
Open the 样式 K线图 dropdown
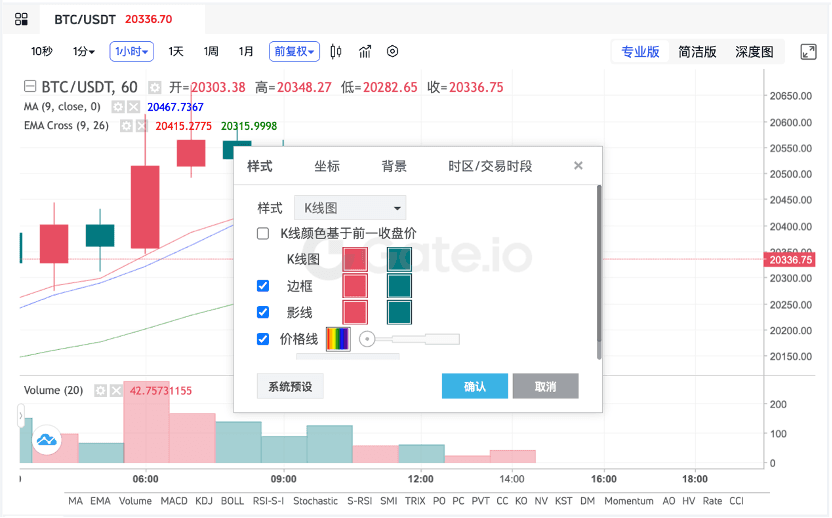pyautogui.click(x=350, y=208)
